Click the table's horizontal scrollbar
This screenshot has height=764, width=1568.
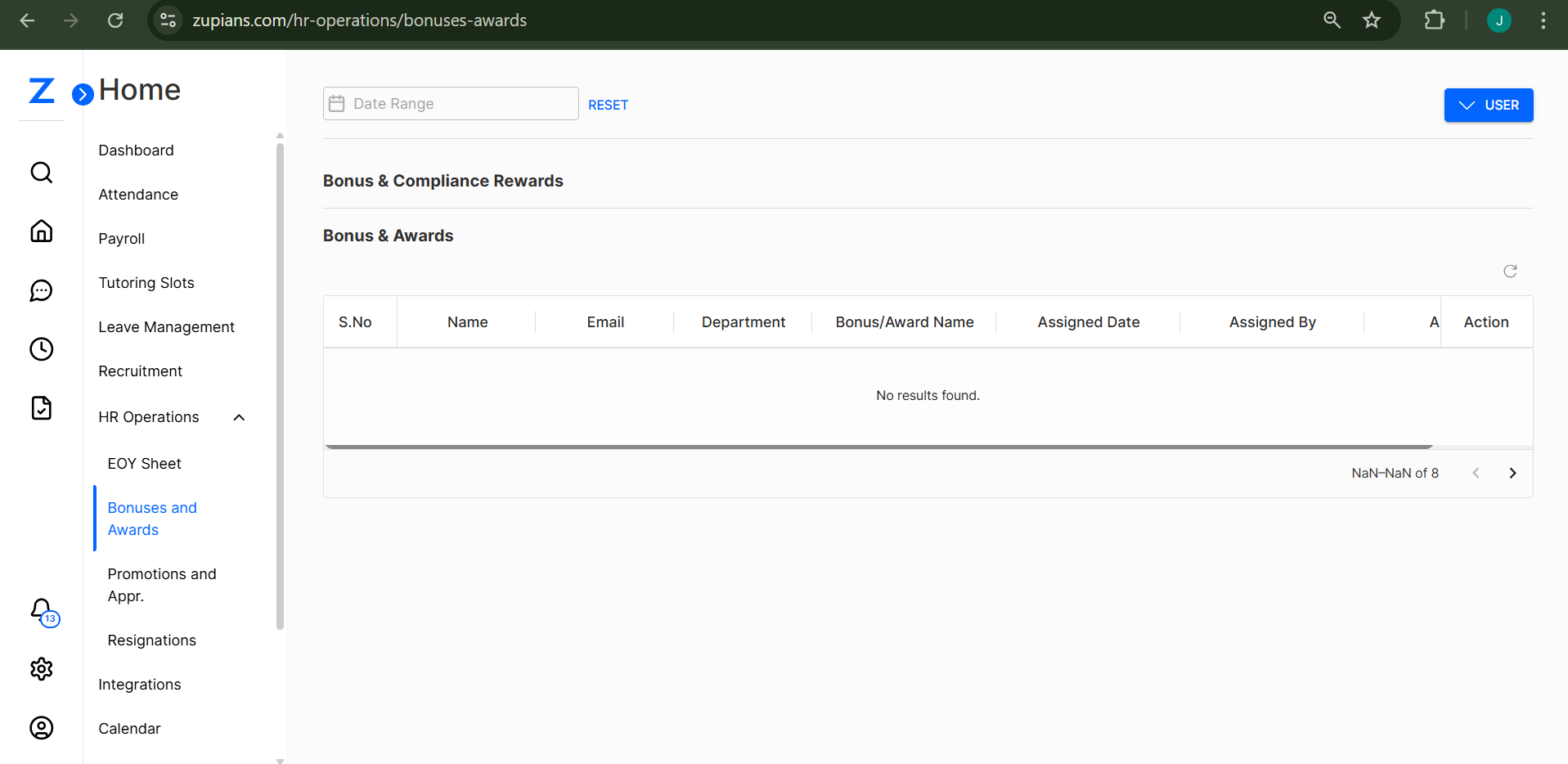(x=878, y=447)
